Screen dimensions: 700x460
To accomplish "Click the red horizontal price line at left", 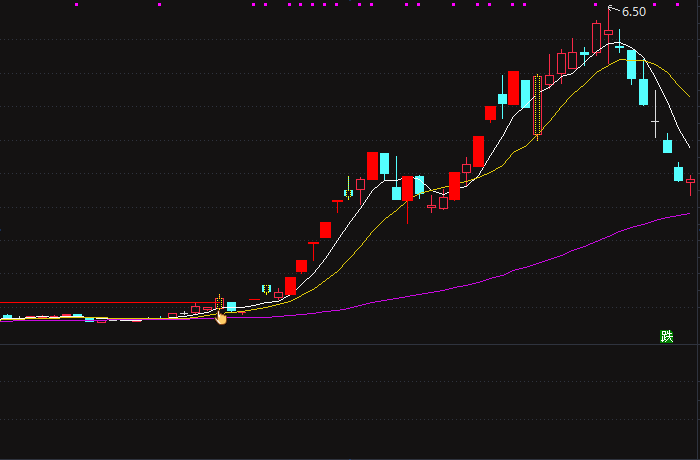I will [x=107, y=303].
